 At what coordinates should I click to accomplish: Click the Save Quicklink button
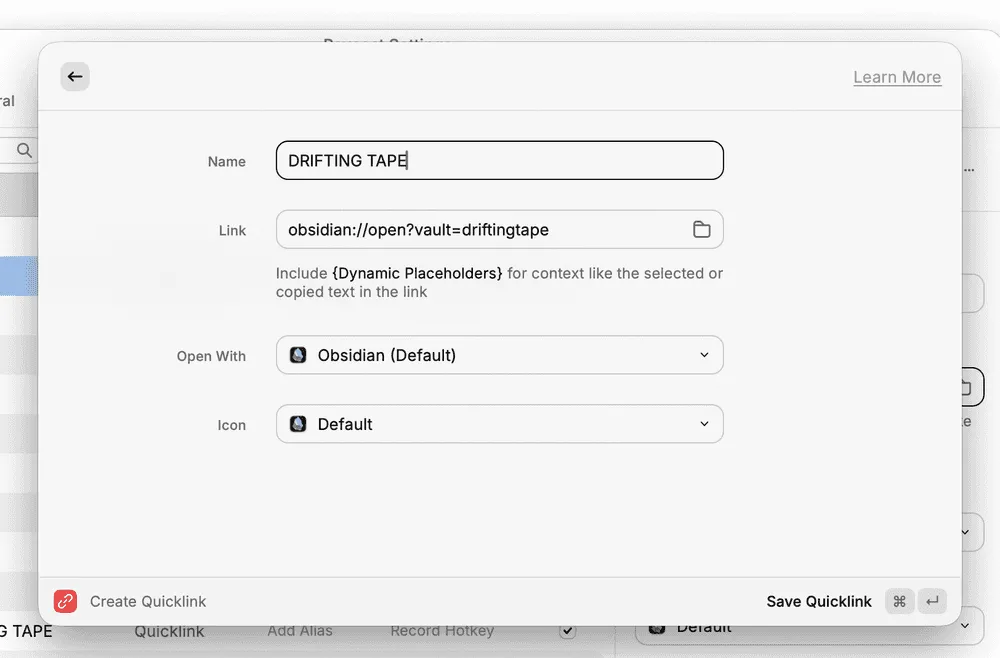(818, 601)
